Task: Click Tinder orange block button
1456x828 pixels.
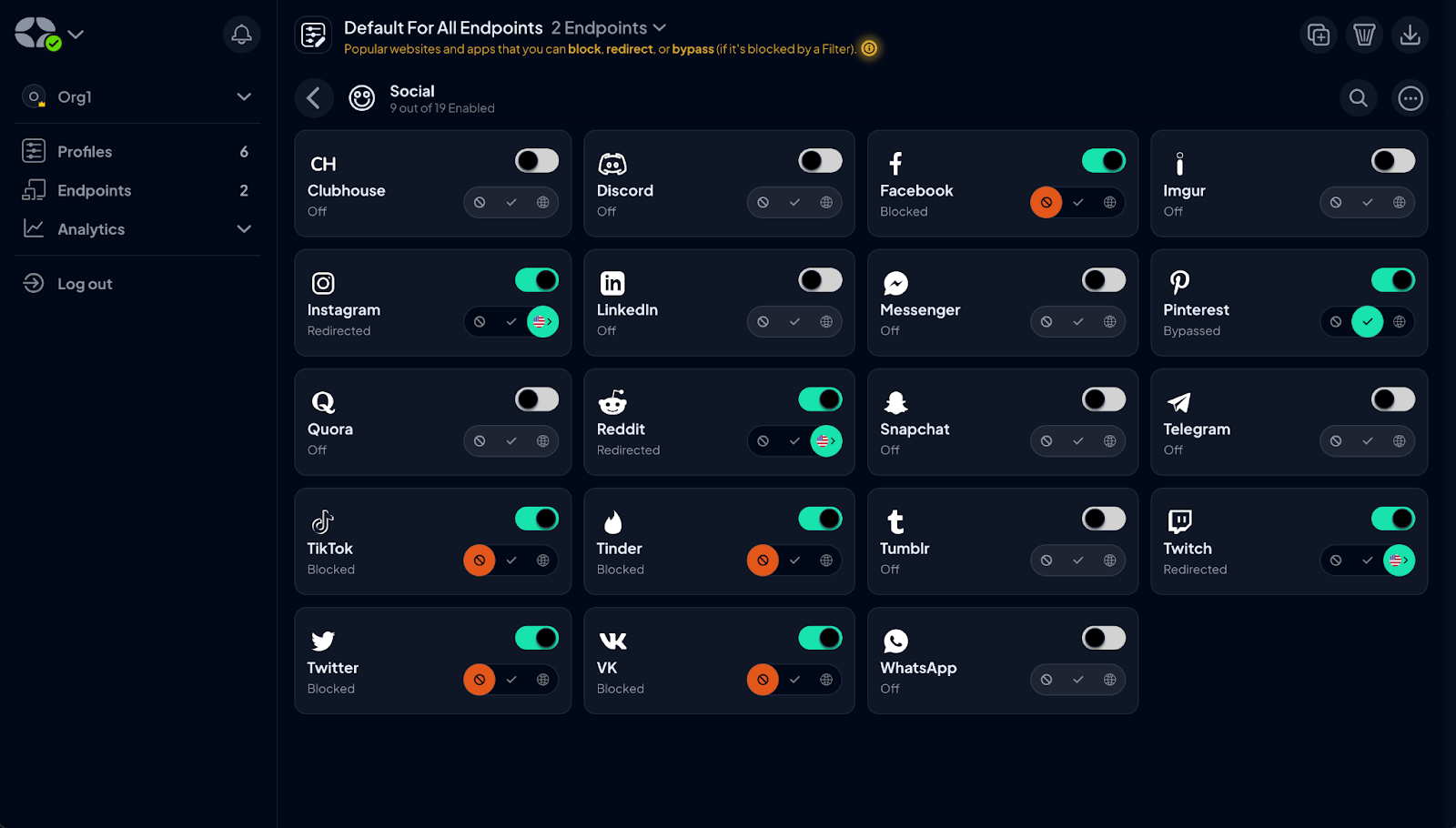Action: (x=763, y=560)
